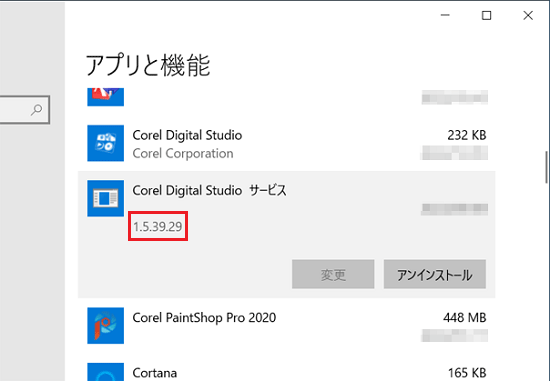
Task: Maximize the settings window
Action: click(487, 15)
